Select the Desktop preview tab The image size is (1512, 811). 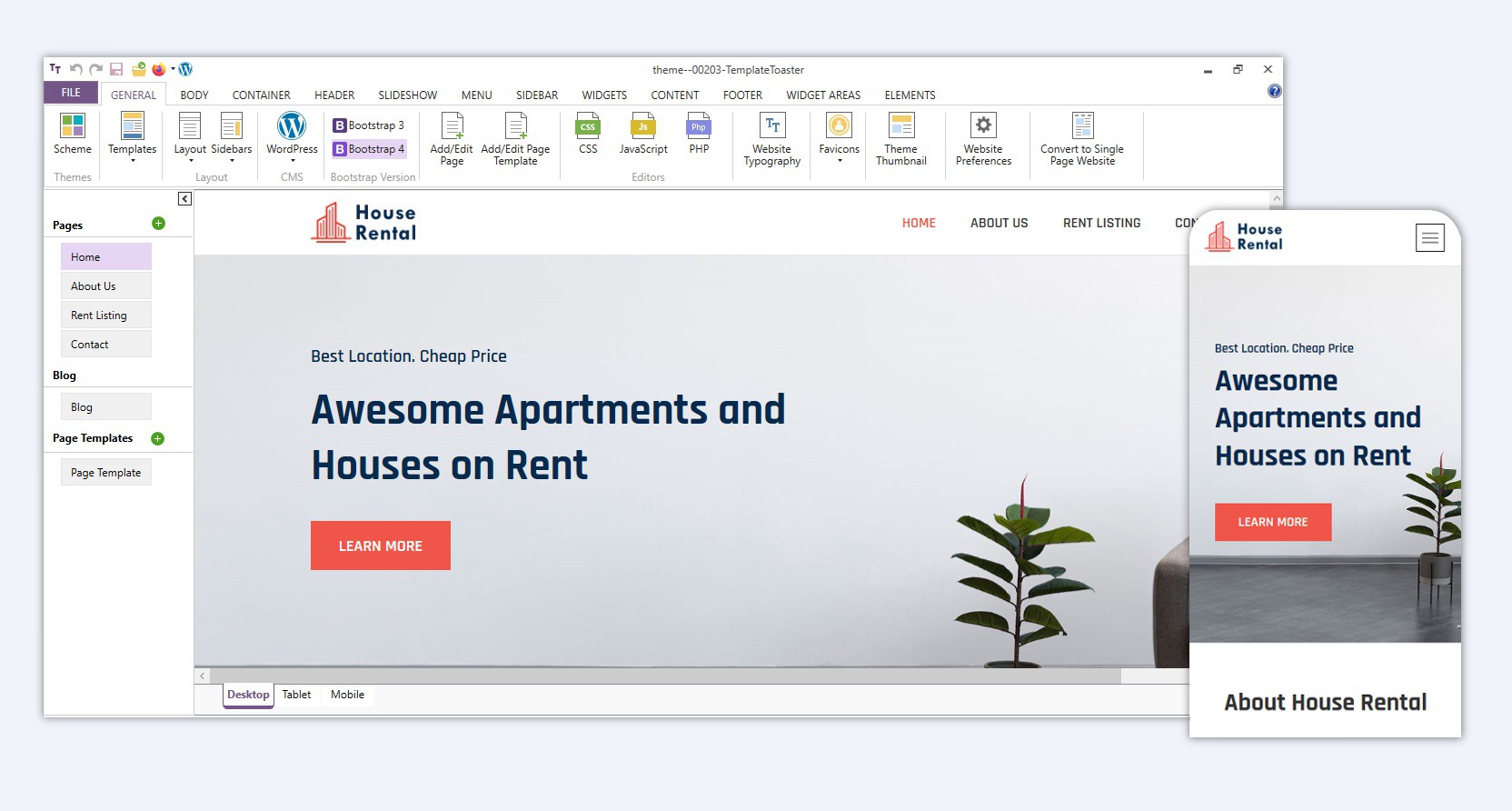(248, 695)
